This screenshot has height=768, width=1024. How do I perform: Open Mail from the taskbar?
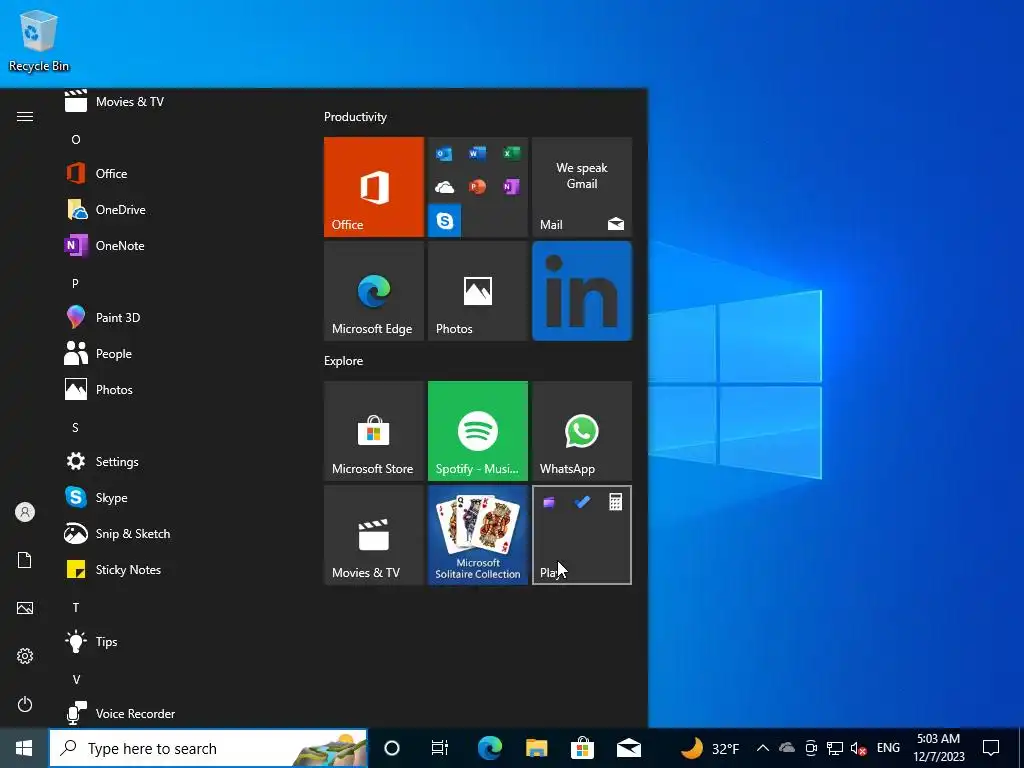[x=629, y=748]
